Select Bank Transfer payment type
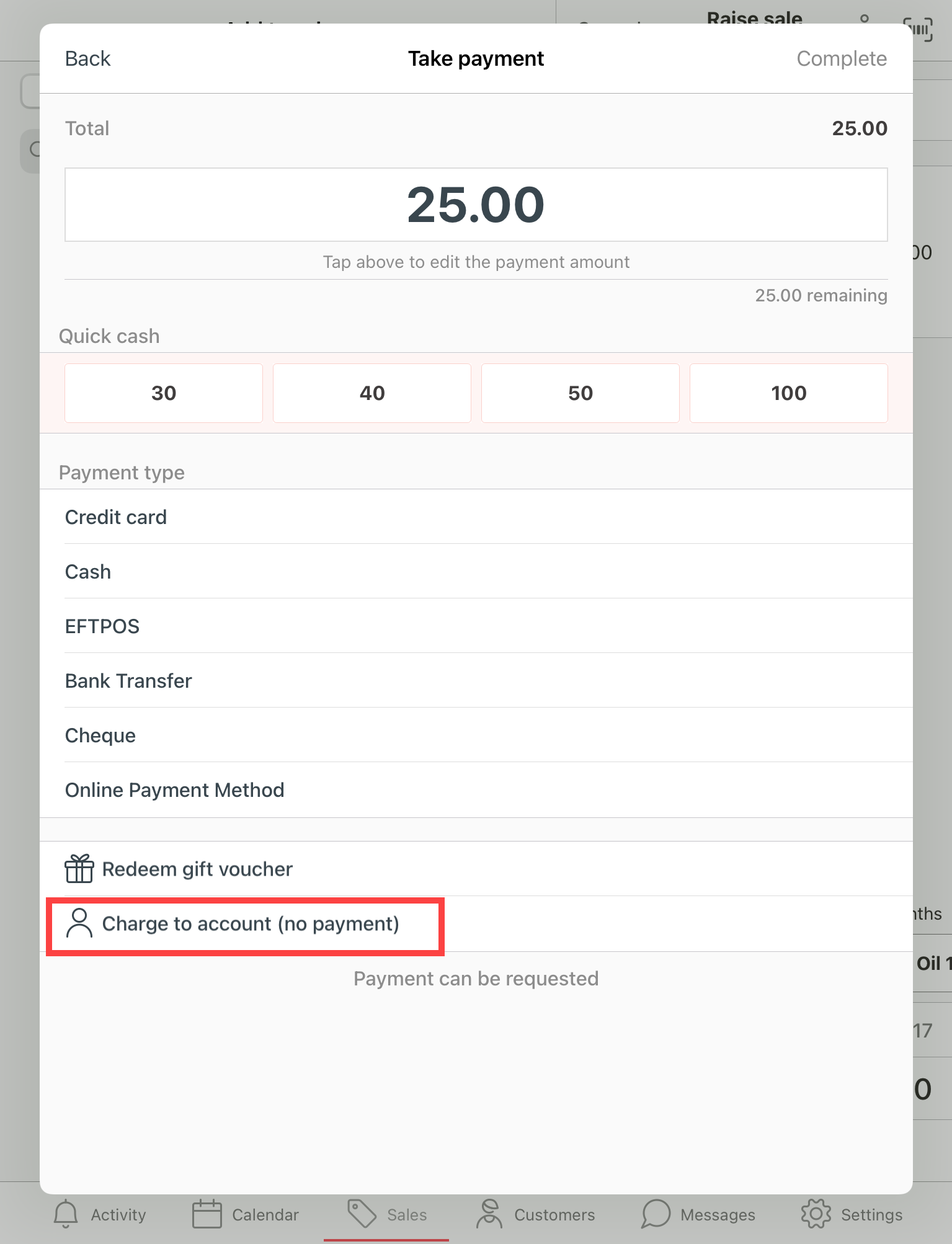 [x=128, y=681]
